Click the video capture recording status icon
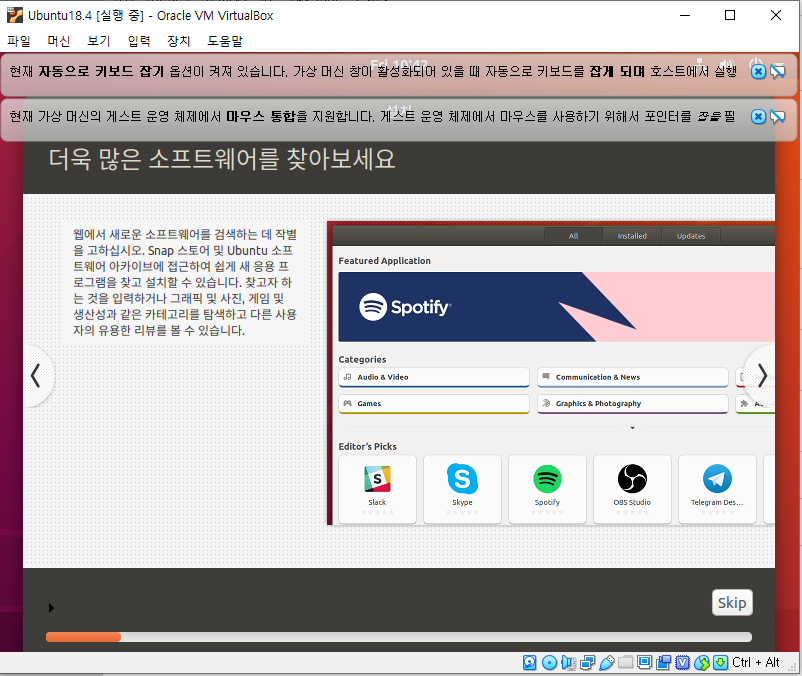 pos(663,663)
